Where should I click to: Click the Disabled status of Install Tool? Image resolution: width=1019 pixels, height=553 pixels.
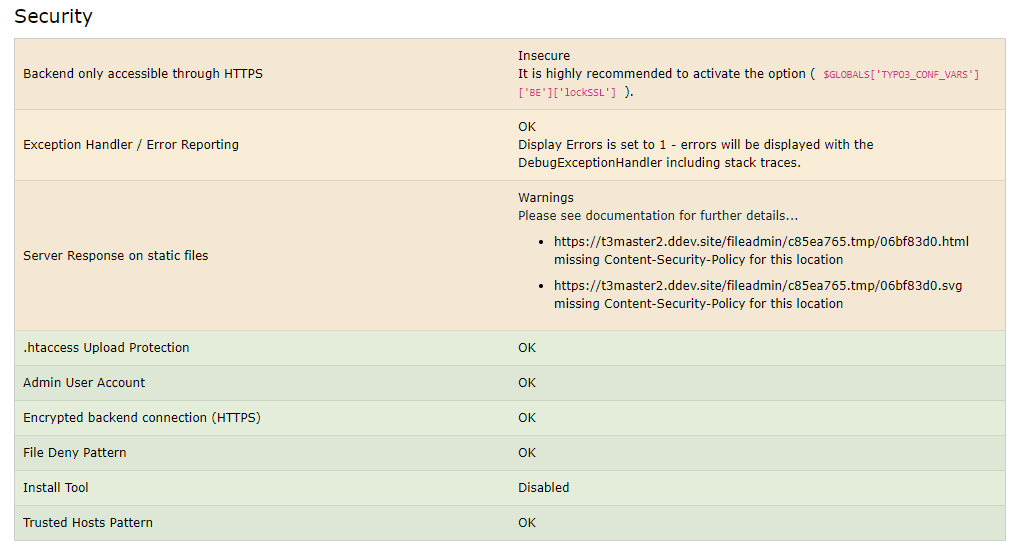(543, 488)
